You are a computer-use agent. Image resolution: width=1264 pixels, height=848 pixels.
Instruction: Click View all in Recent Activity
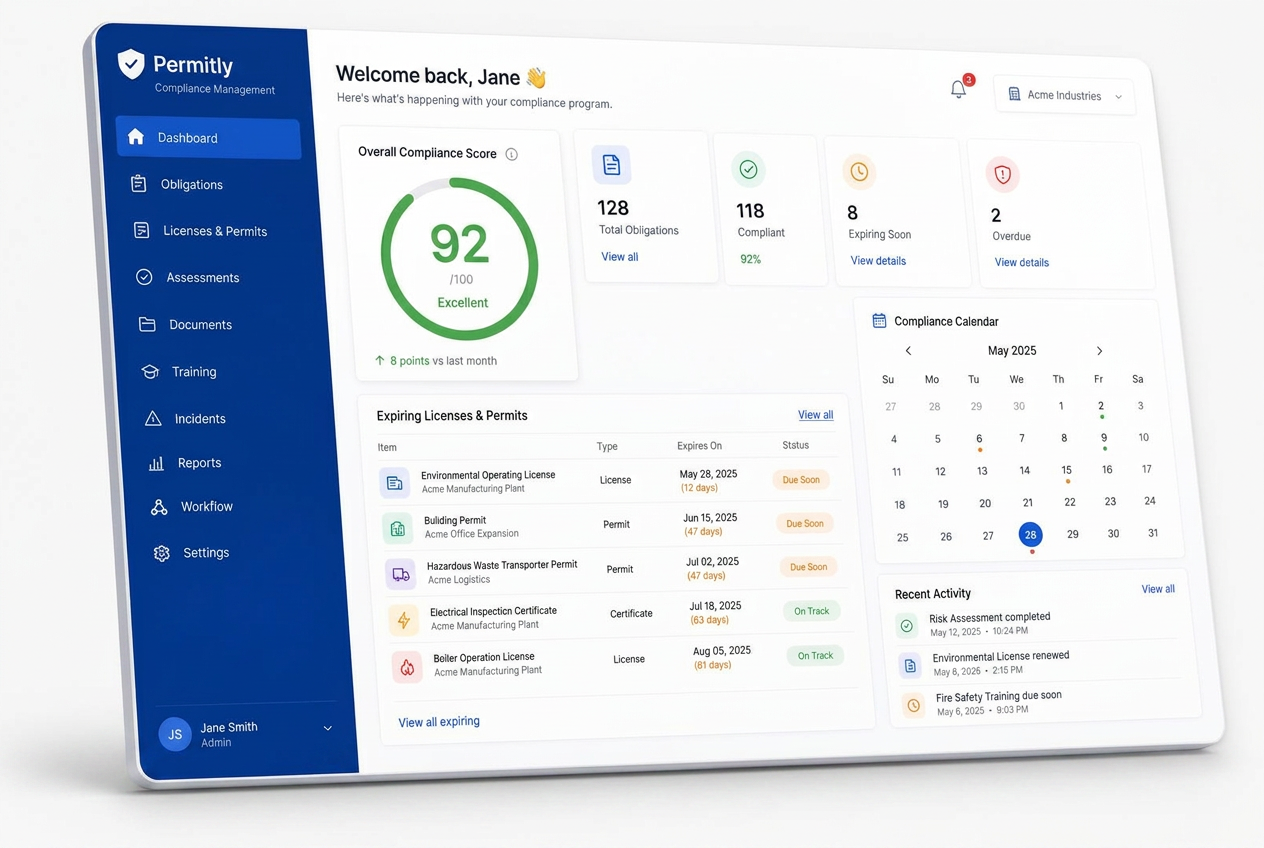(1158, 589)
